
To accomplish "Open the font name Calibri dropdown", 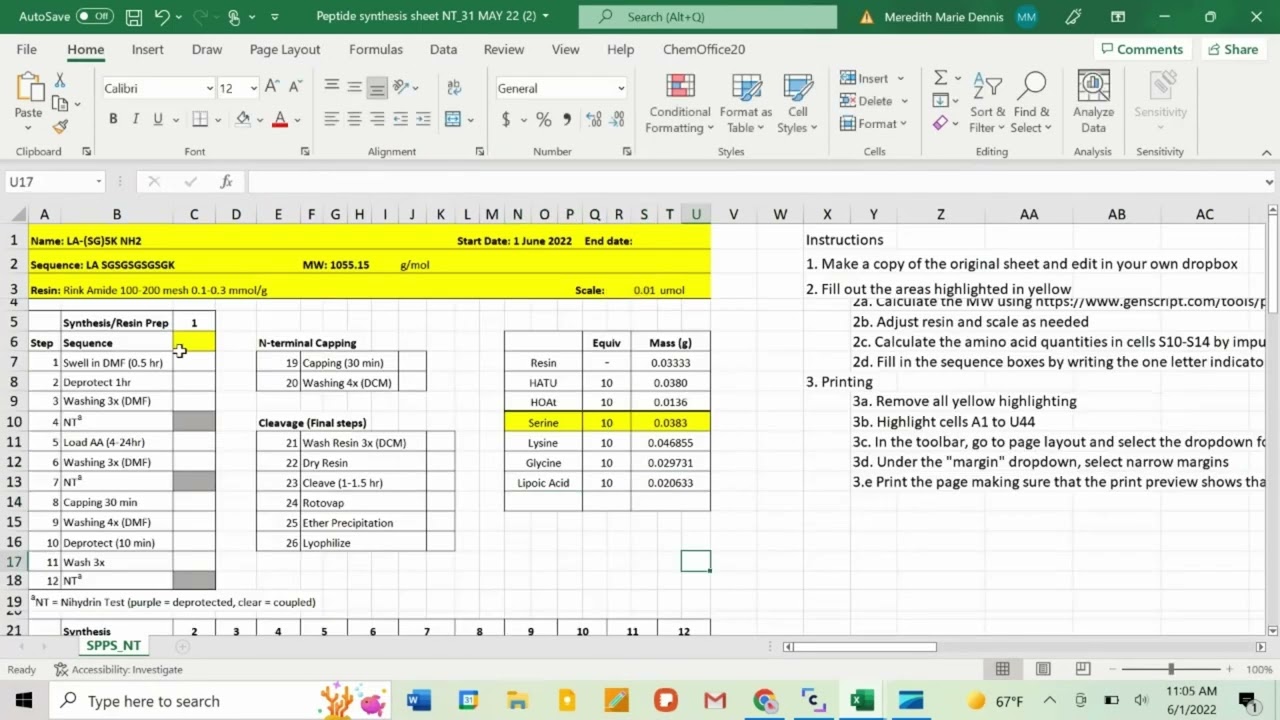I will point(209,88).
